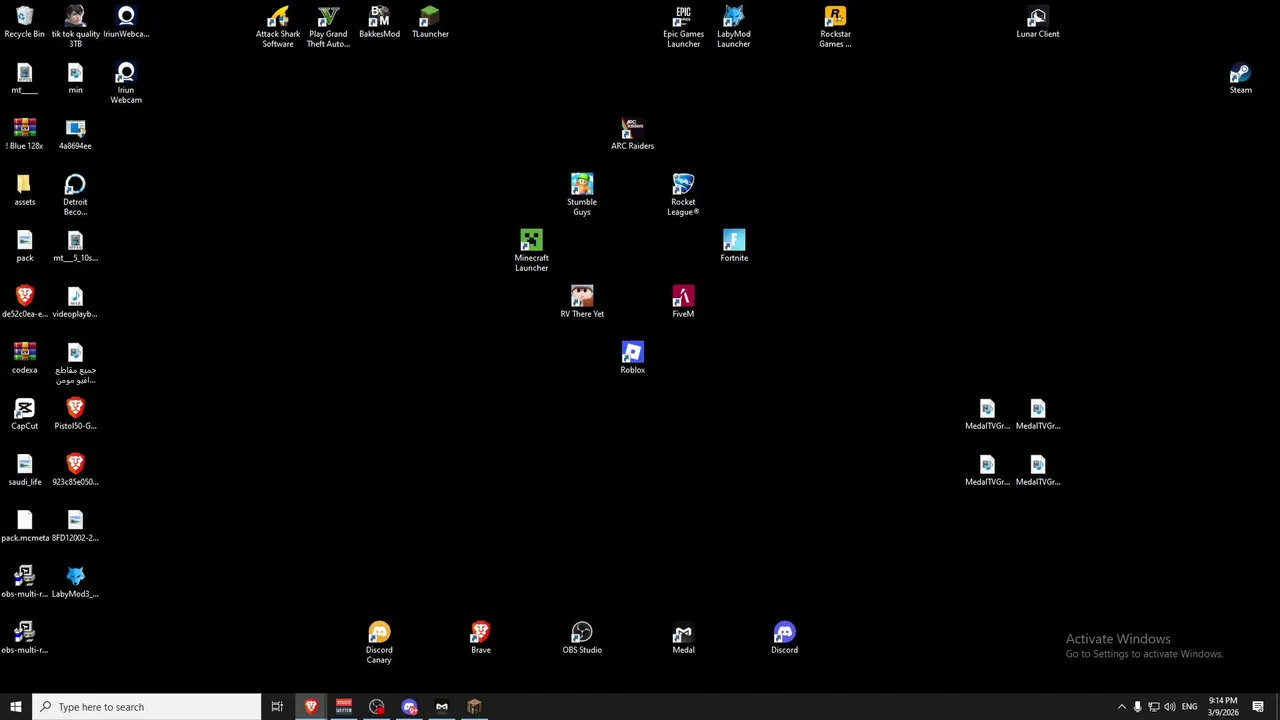Open the volume speaker control
Image resolution: width=1280 pixels, height=720 pixels.
pyautogui.click(x=1169, y=707)
